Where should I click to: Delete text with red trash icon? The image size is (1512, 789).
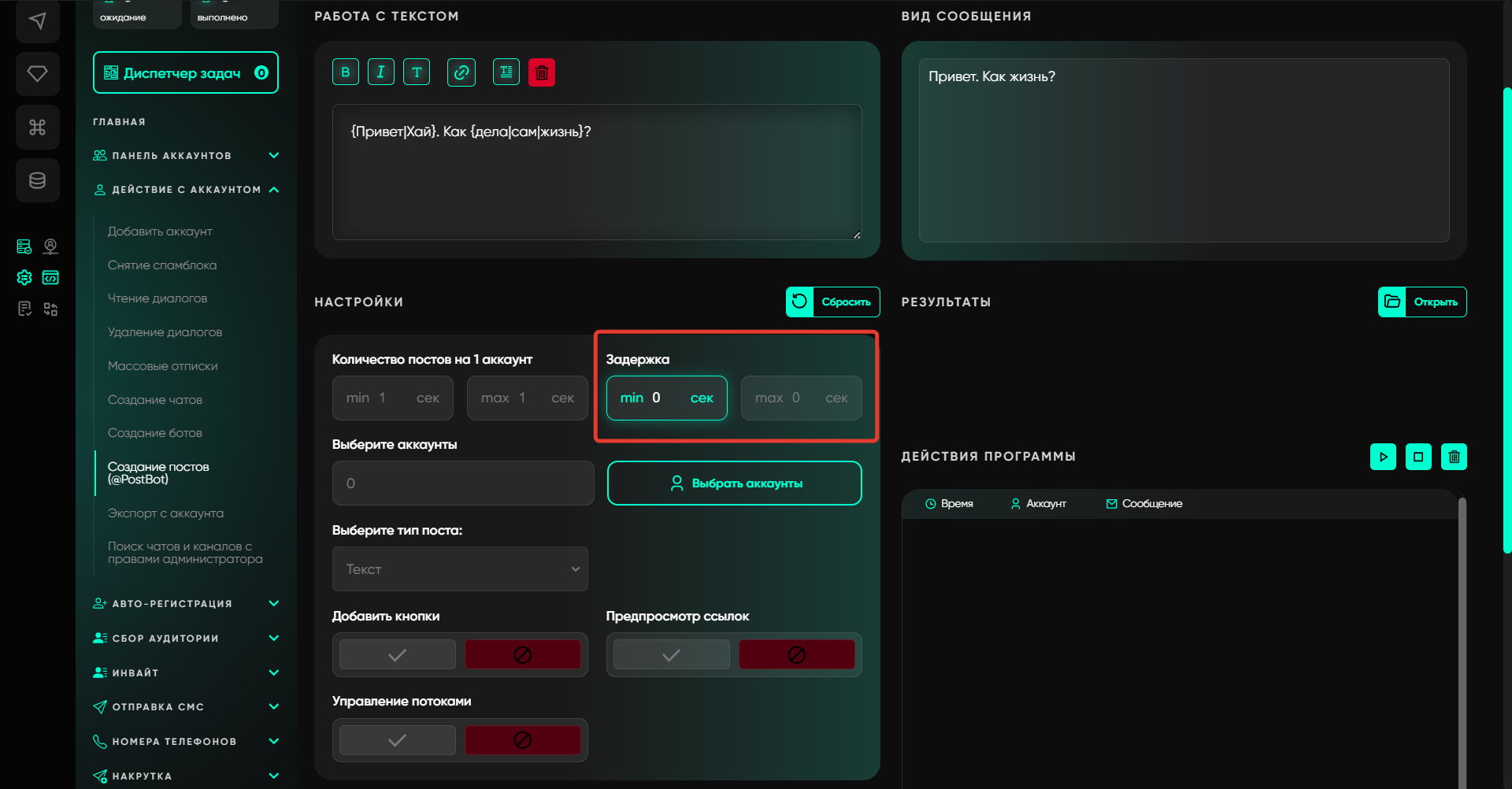pyautogui.click(x=542, y=72)
